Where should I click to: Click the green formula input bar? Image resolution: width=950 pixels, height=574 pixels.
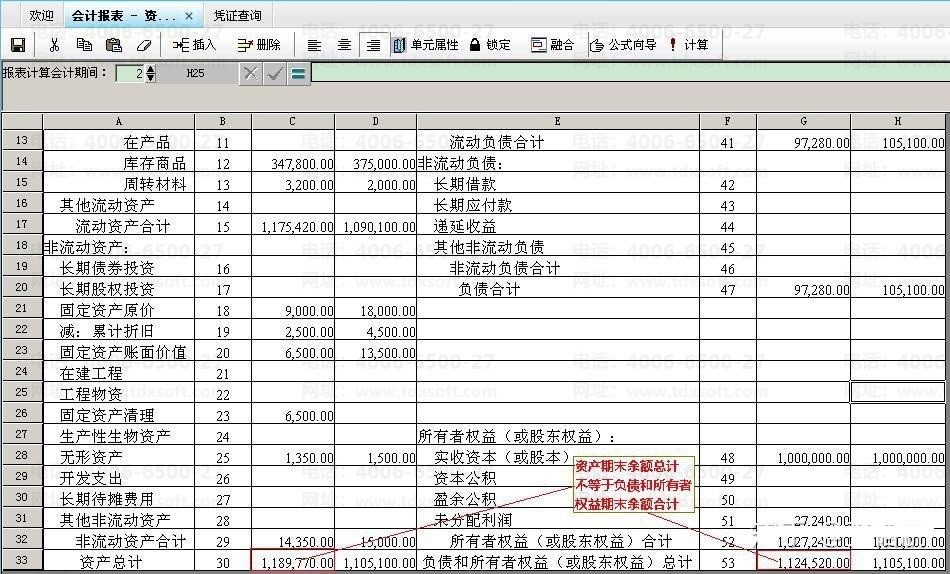tap(630, 74)
